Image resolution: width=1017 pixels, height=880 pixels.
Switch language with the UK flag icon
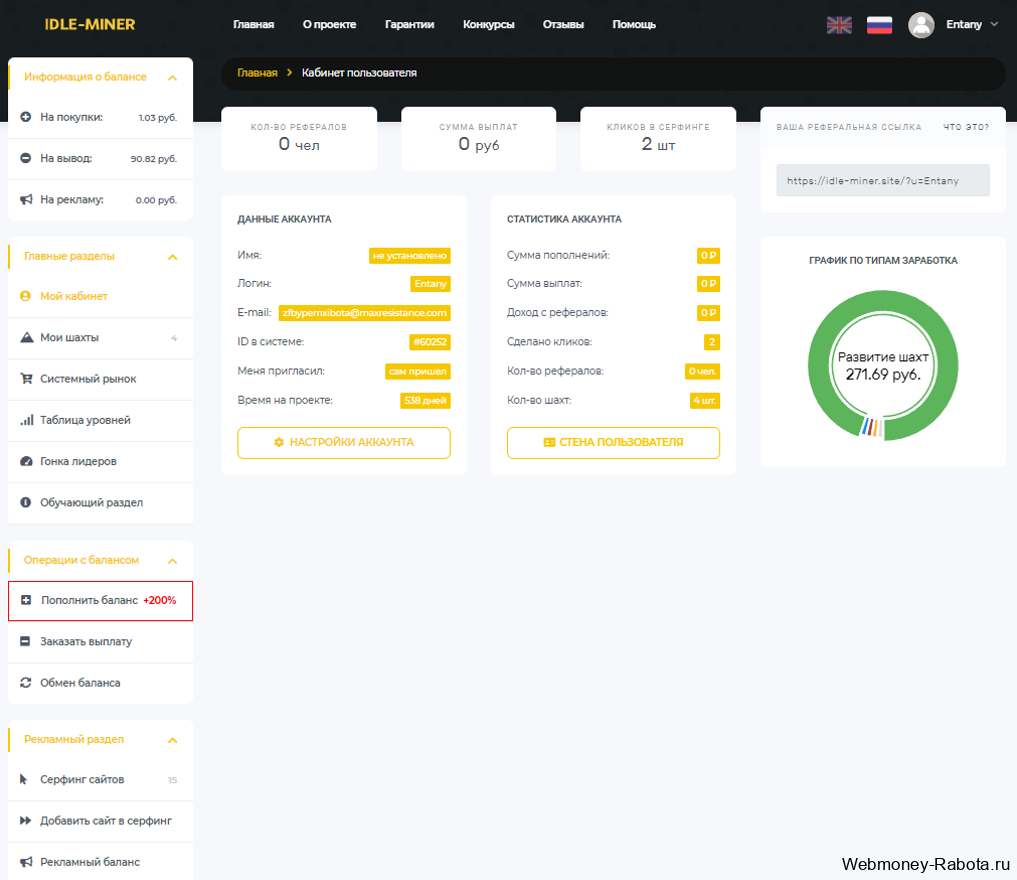(x=839, y=25)
